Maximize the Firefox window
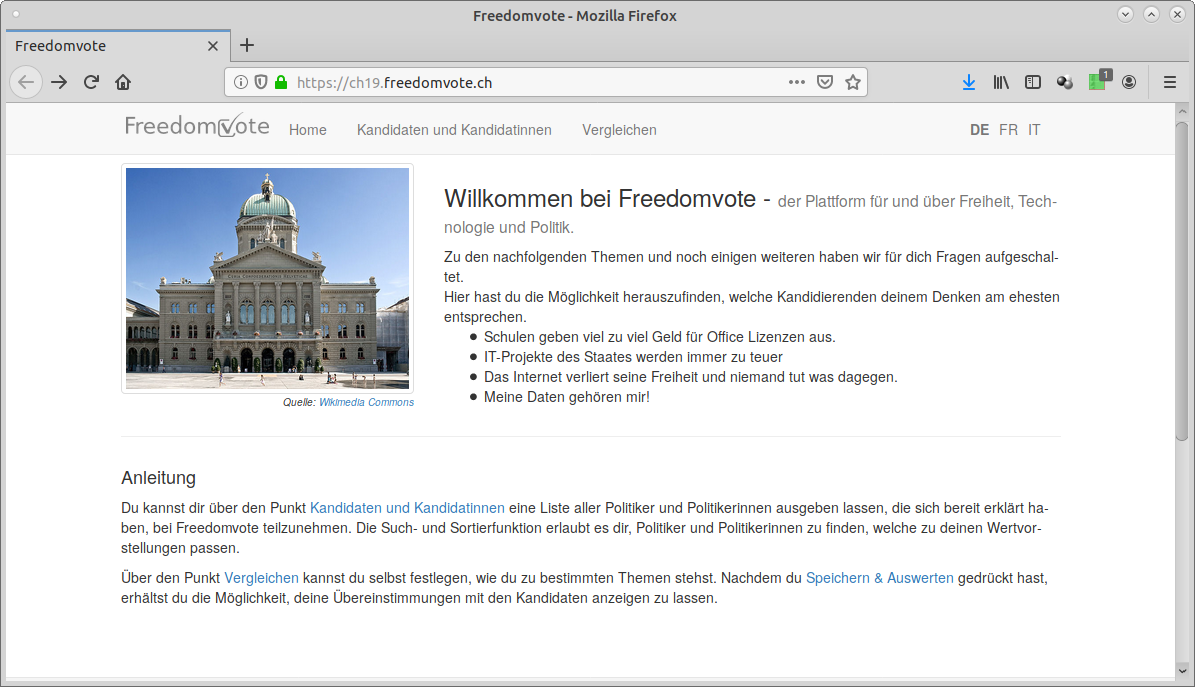 point(1152,14)
